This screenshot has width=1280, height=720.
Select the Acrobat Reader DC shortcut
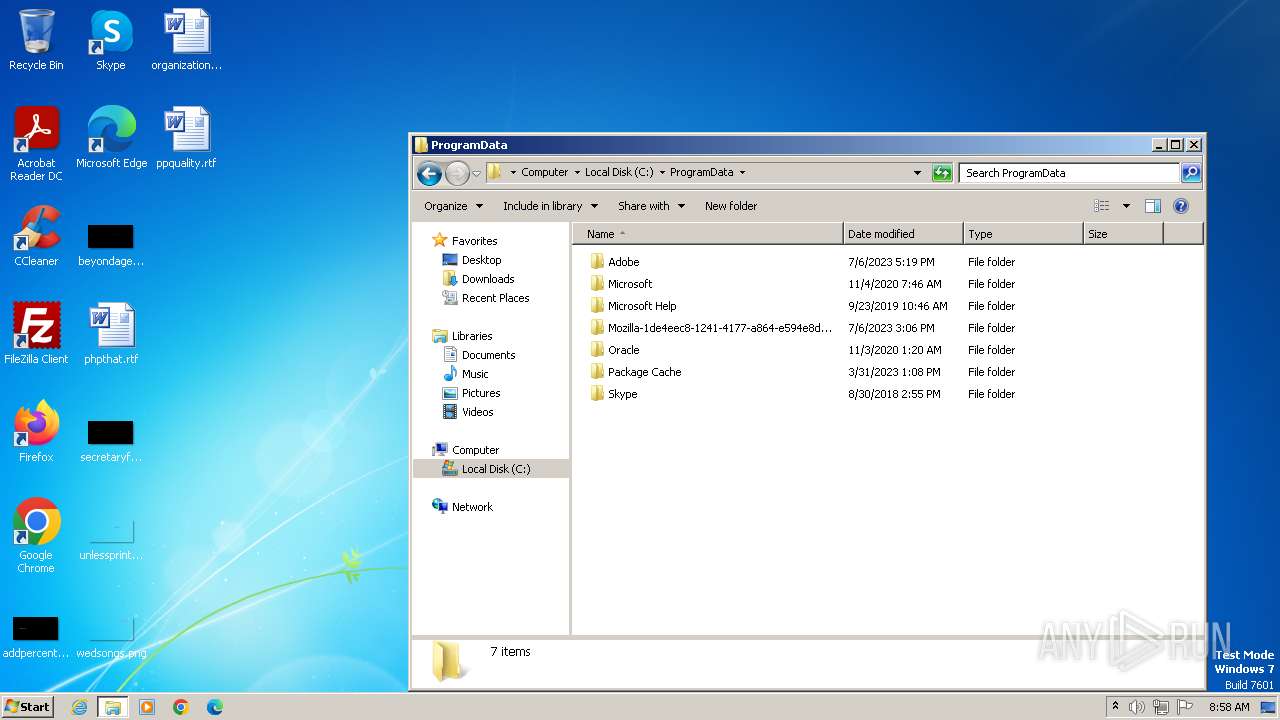click(x=36, y=144)
